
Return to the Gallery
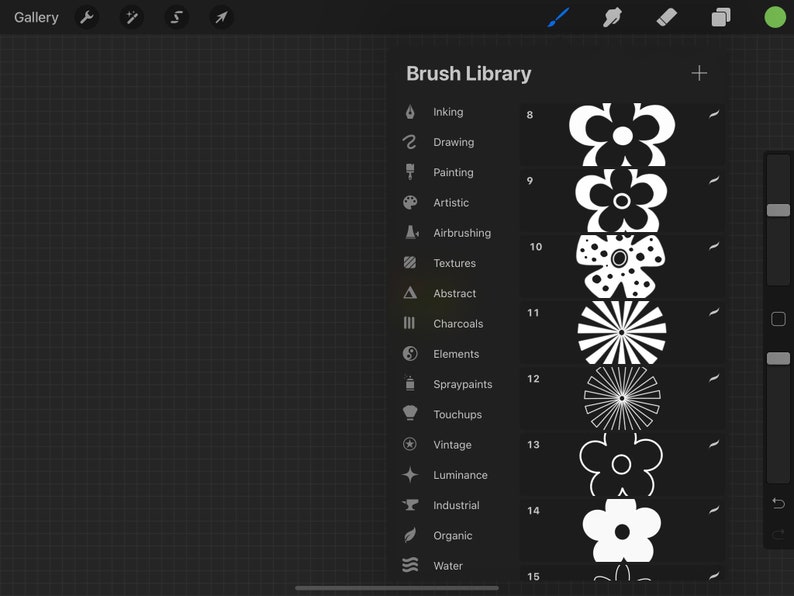tap(36, 17)
